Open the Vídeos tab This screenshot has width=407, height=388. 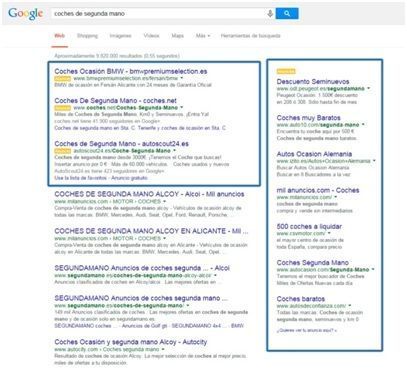[151, 36]
